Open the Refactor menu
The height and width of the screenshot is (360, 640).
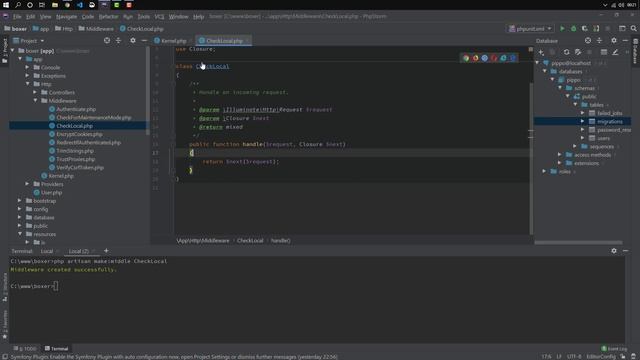(108, 17)
